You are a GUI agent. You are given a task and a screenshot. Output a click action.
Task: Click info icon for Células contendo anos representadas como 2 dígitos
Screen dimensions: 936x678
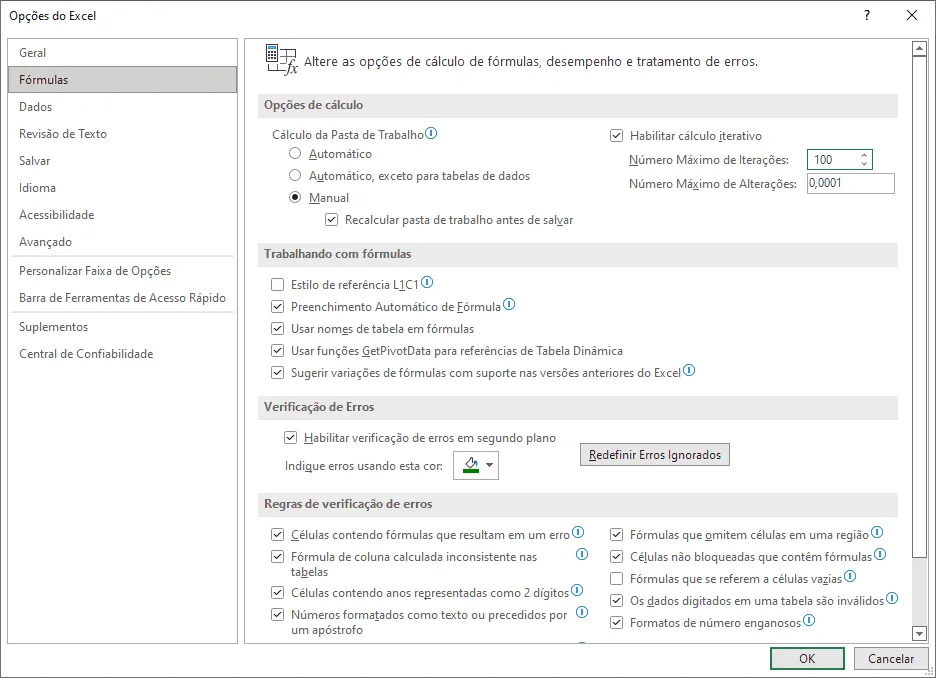click(x=577, y=590)
